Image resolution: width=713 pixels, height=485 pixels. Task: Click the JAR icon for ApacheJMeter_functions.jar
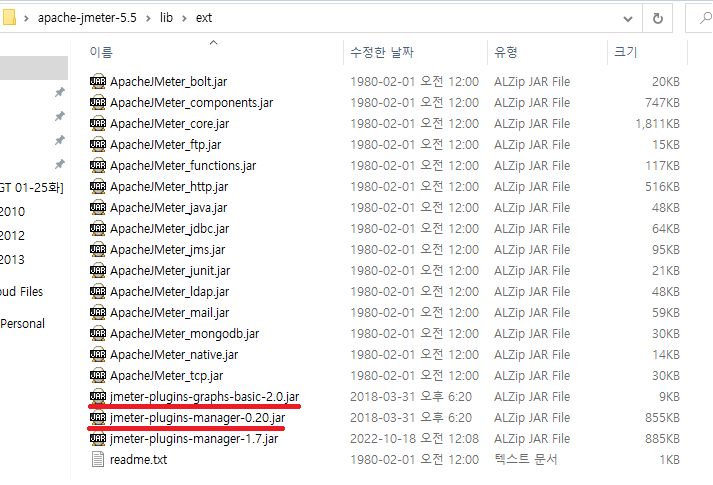pyautogui.click(x=98, y=165)
